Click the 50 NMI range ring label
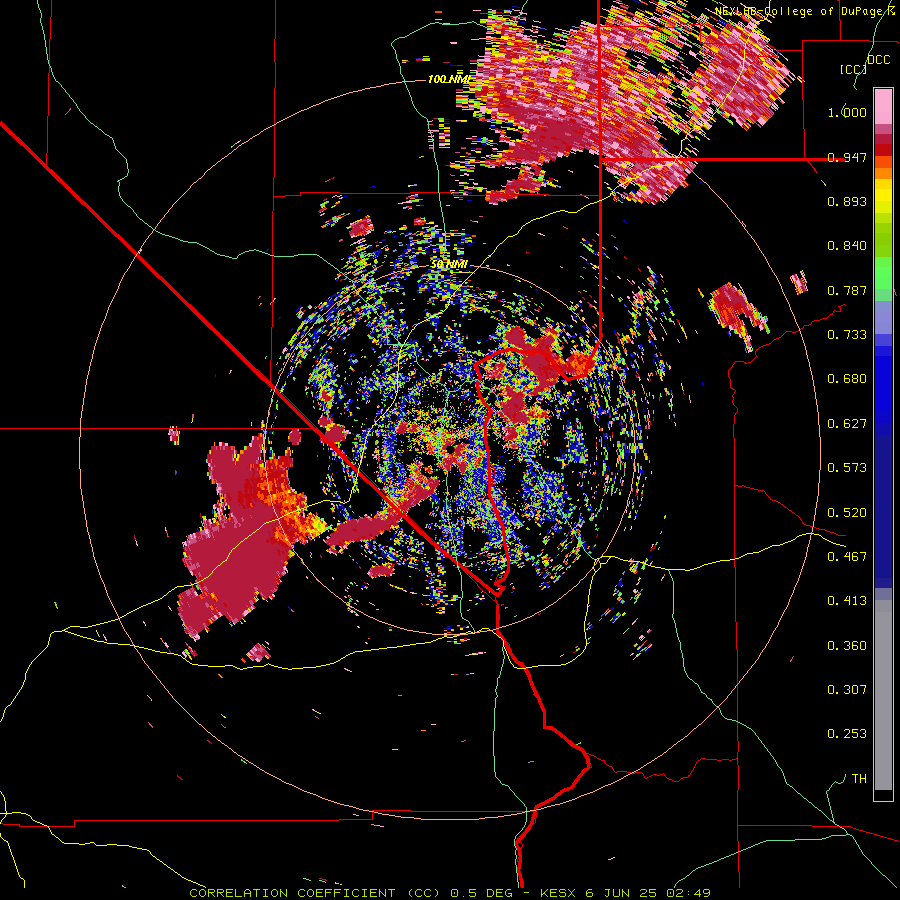The image size is (900, 900). (x=449, y=264)
